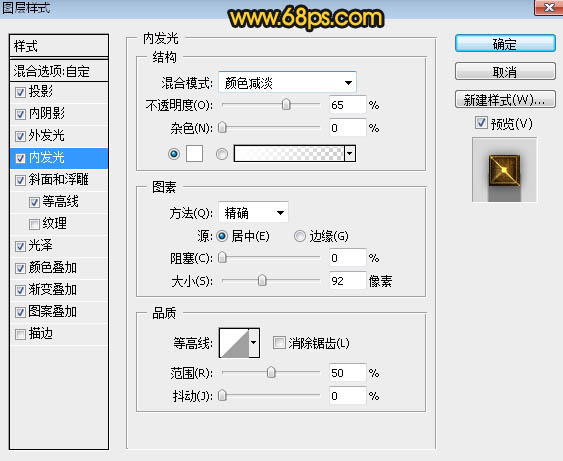Viewport: 563px width, 461px height.
Task: Open the 方法 精确 dropdown
Action: tap(253, 213)
